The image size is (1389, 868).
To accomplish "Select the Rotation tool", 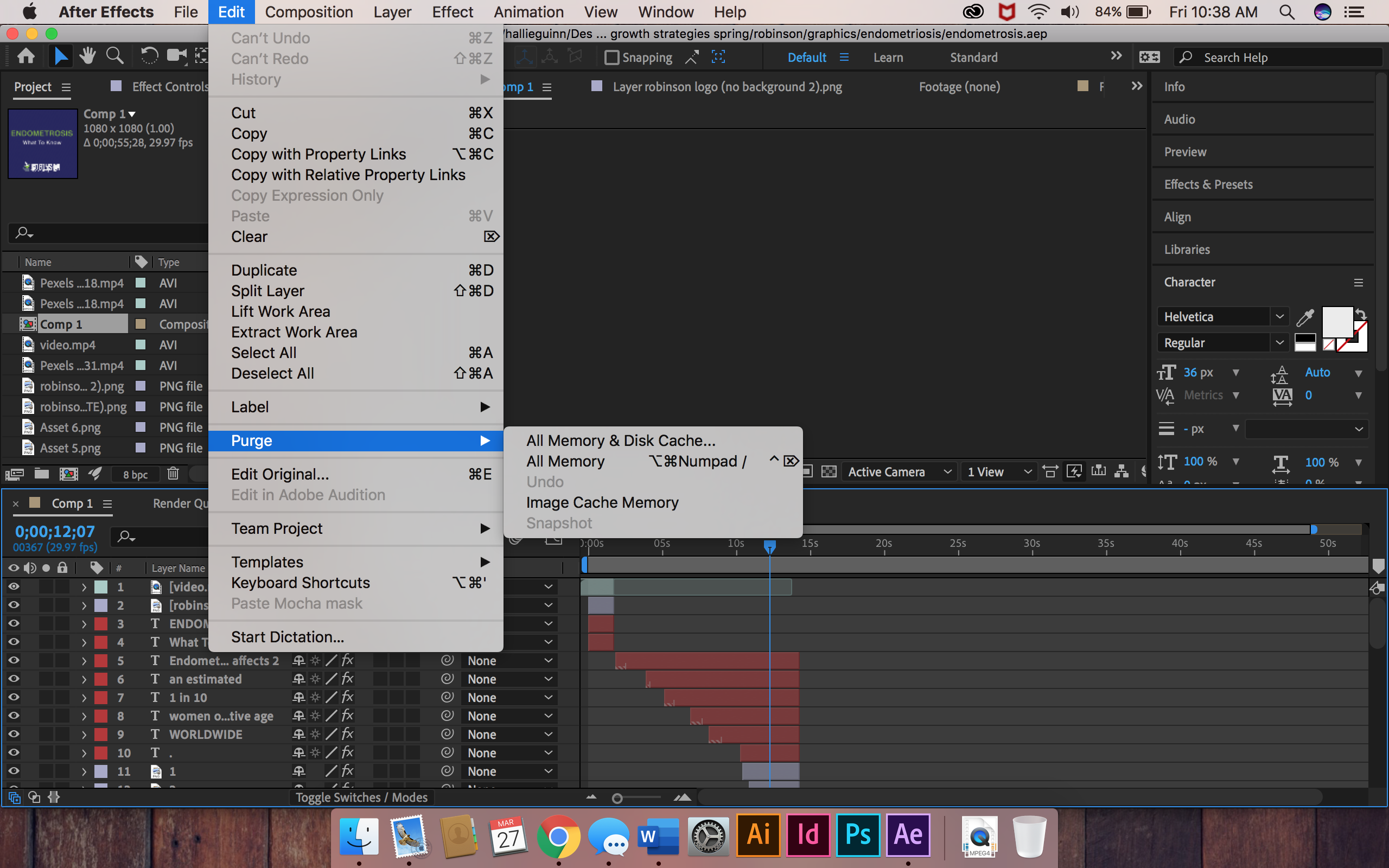I will click(149, 56).
